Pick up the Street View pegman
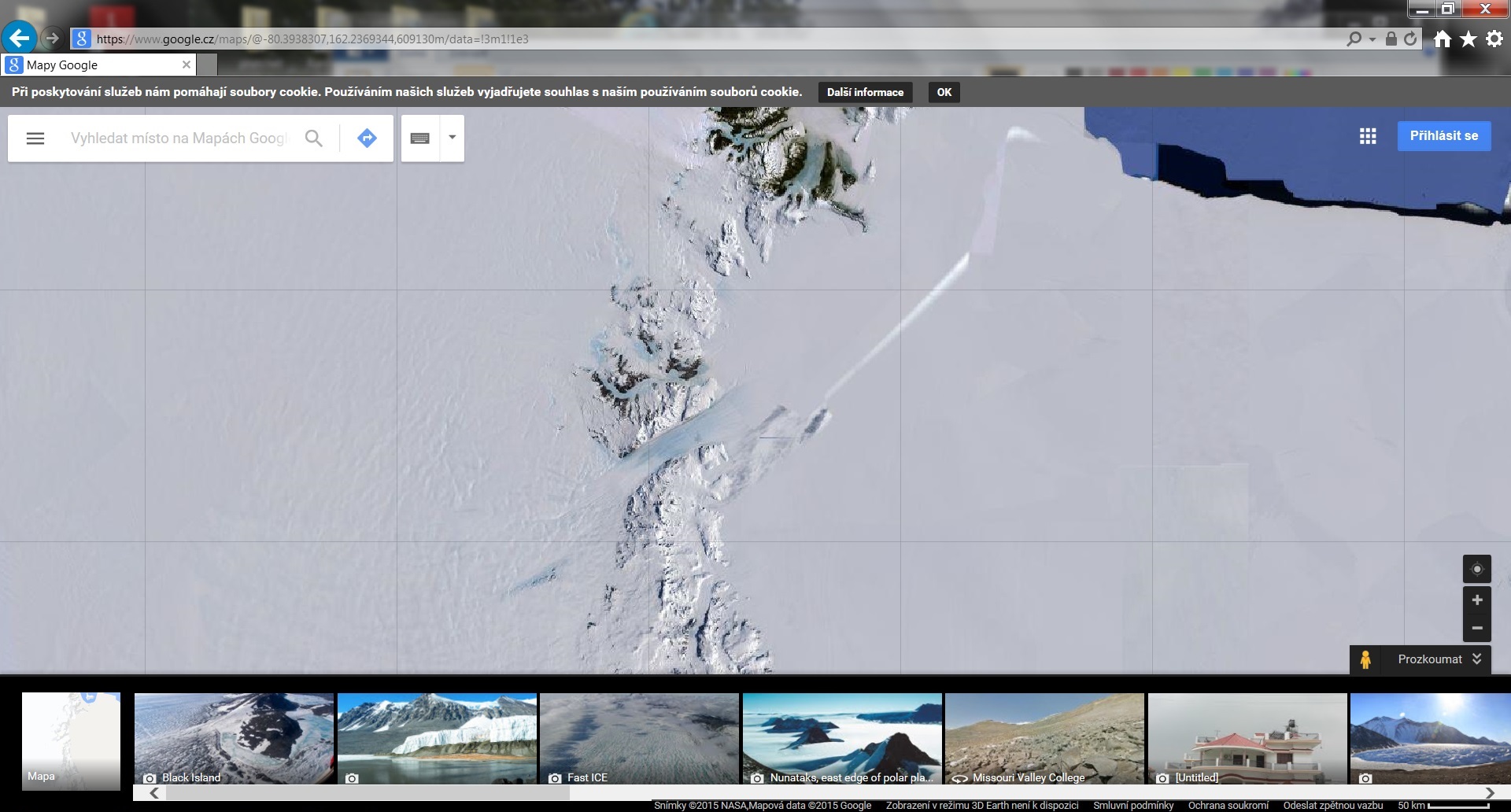Image resolution: width=1511 pixels, height=812 pixels. coord(1365,659)
